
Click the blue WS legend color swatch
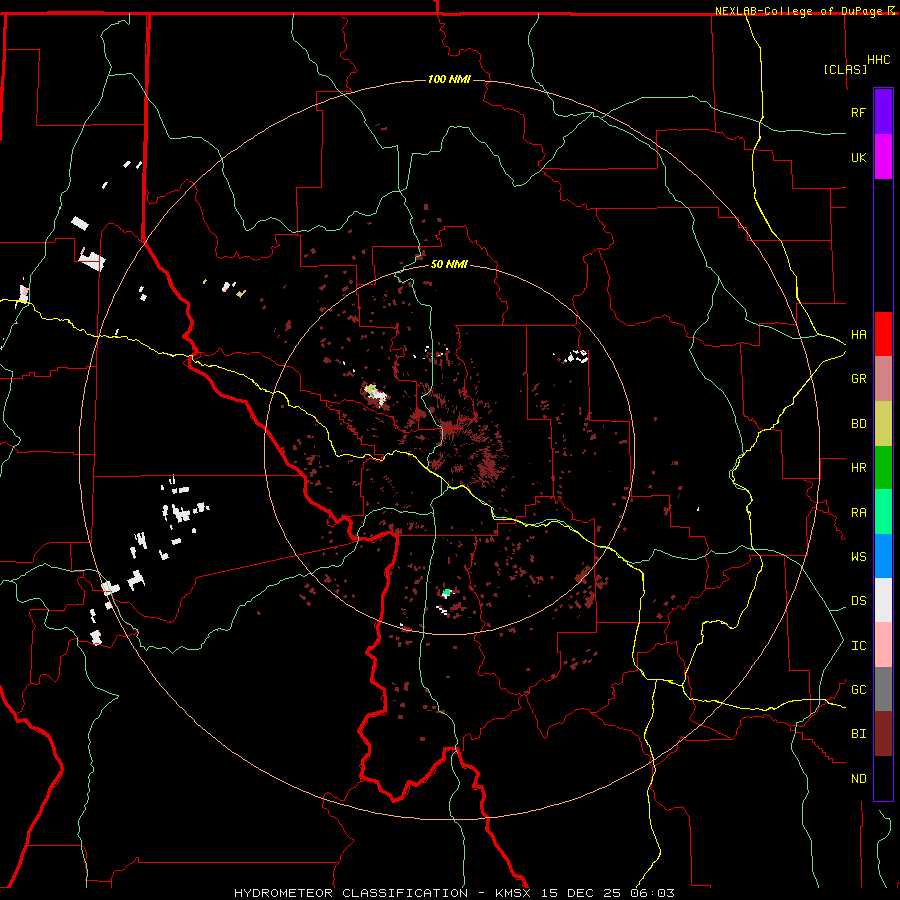pos(883,556)
